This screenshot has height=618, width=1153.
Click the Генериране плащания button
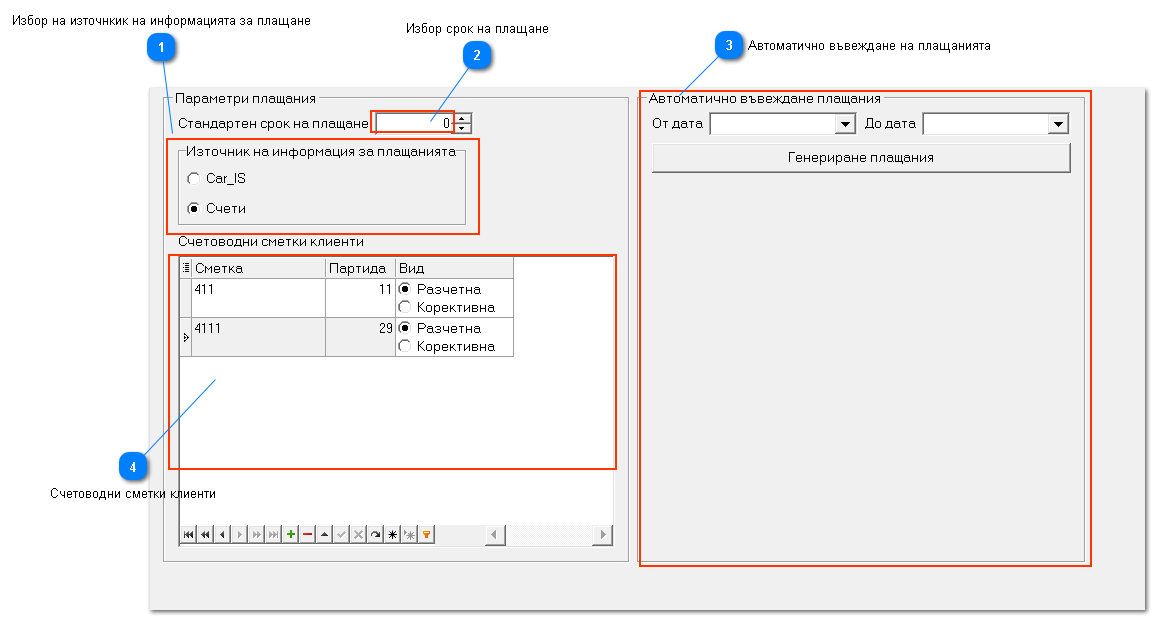pos(861,158)
